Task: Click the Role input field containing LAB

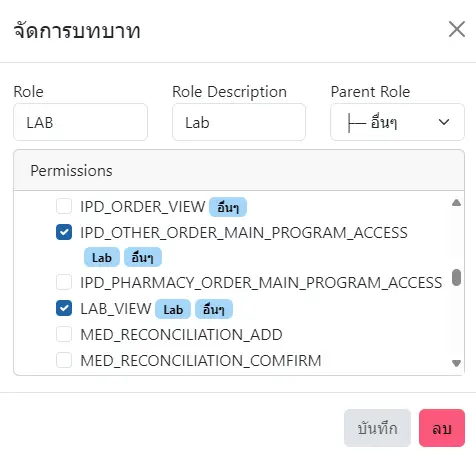Action: pos(80,122)
